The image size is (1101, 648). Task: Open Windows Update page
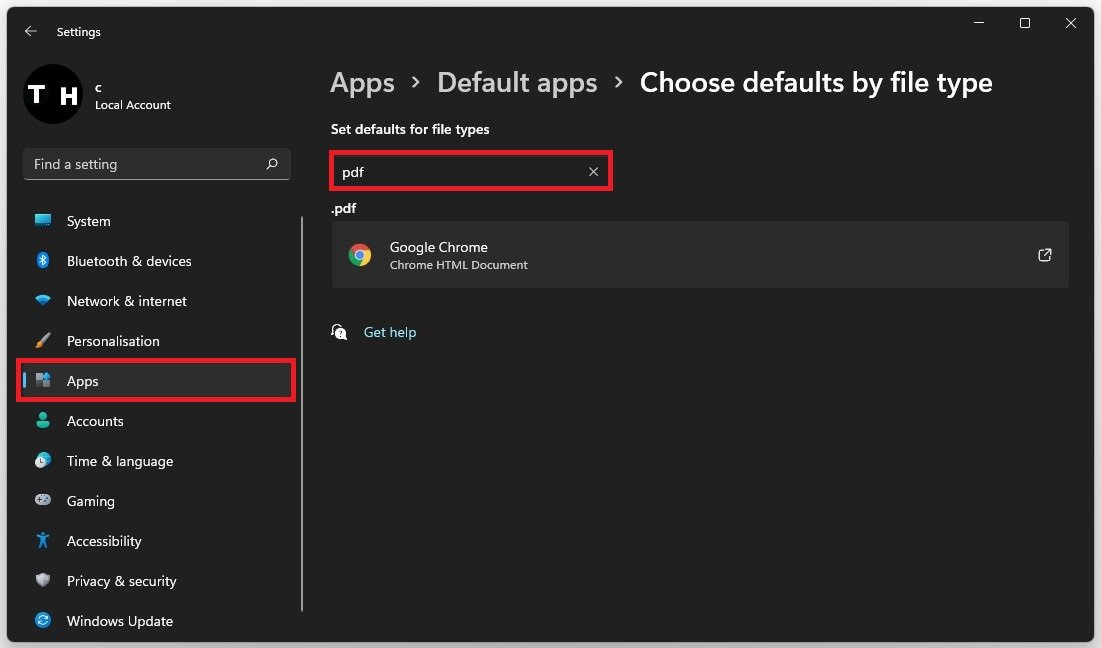tap(119, 621)
